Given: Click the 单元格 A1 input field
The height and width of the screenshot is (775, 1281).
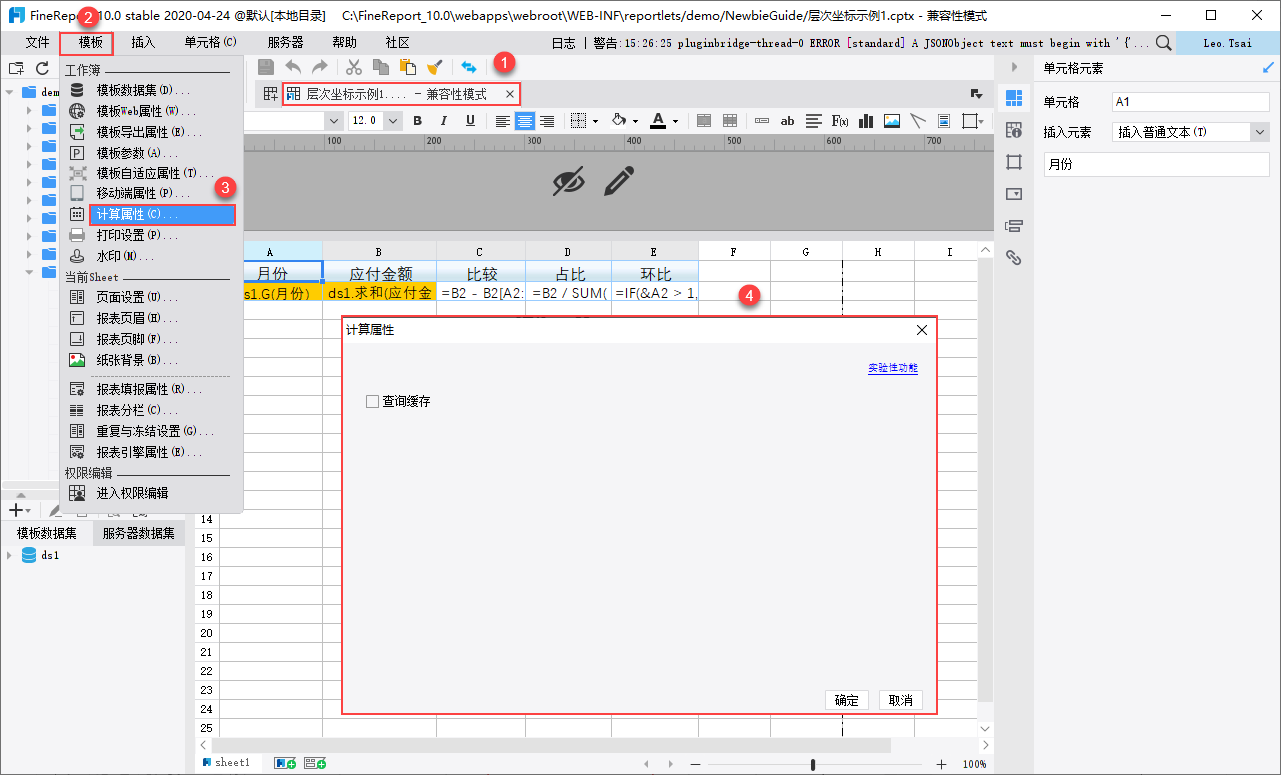Looking at the screenshot, I should pyautogui.click(x=1191, y=102).
